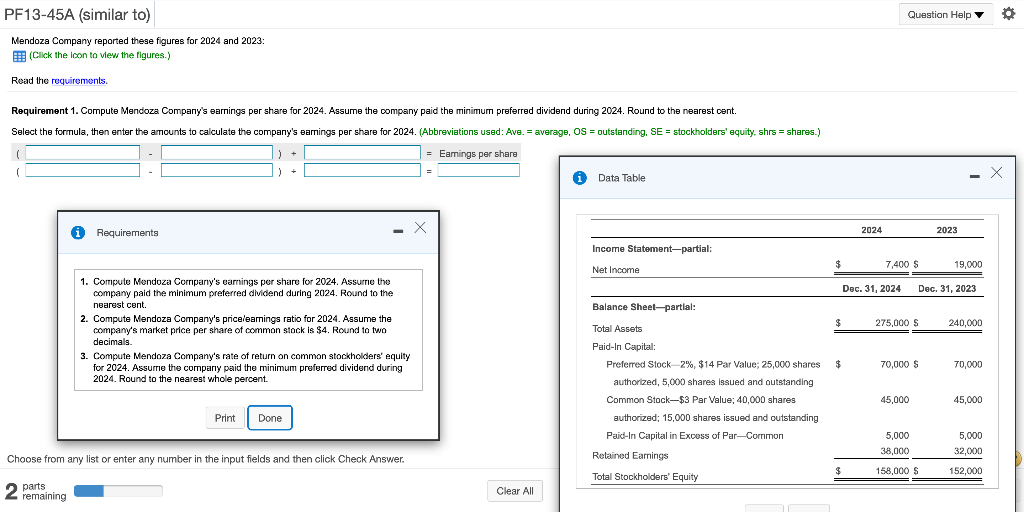Image resolution: width=1024 pixels, height=513 pixels.
Task: Minimize the Requirements popup
Action: click(398, 231)
